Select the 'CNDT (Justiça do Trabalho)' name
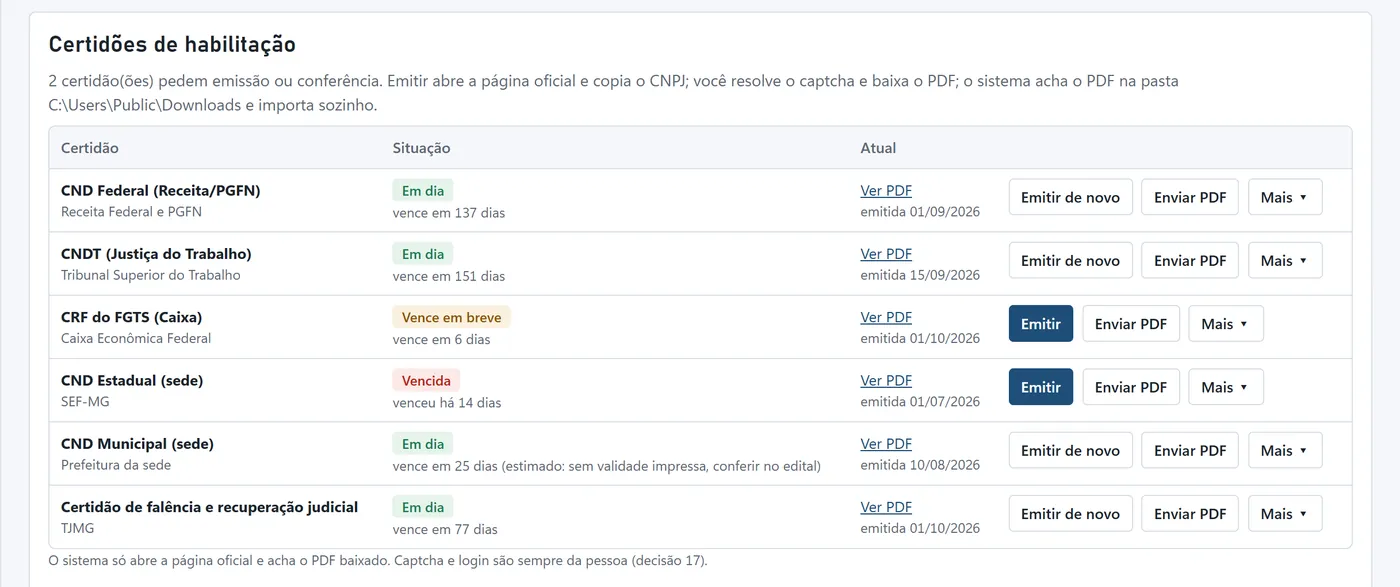 156,253
